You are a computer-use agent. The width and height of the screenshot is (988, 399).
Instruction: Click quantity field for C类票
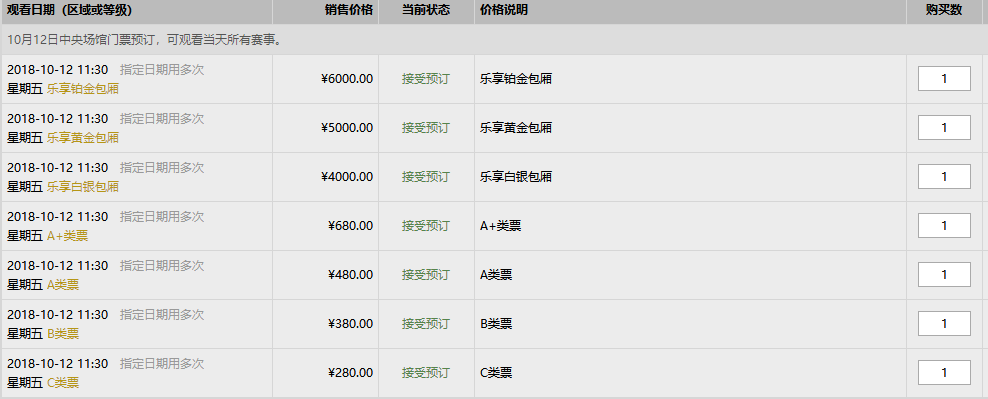(x=944, y=373)
